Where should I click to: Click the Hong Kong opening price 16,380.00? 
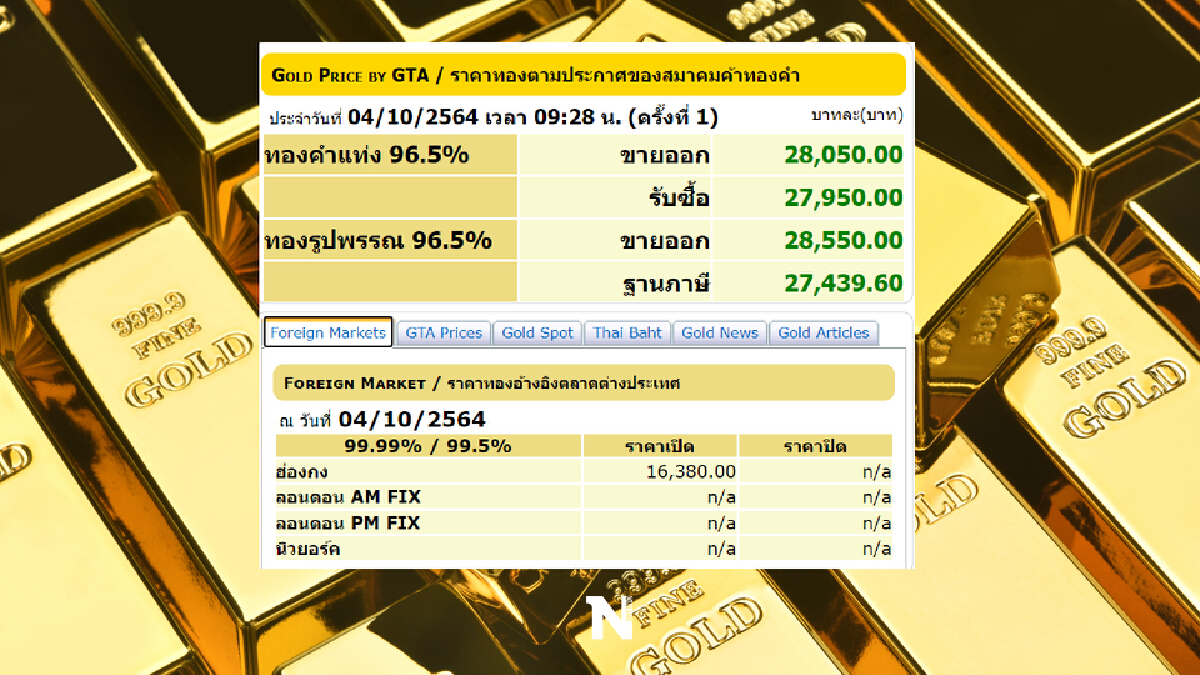[x=691, y=471]
